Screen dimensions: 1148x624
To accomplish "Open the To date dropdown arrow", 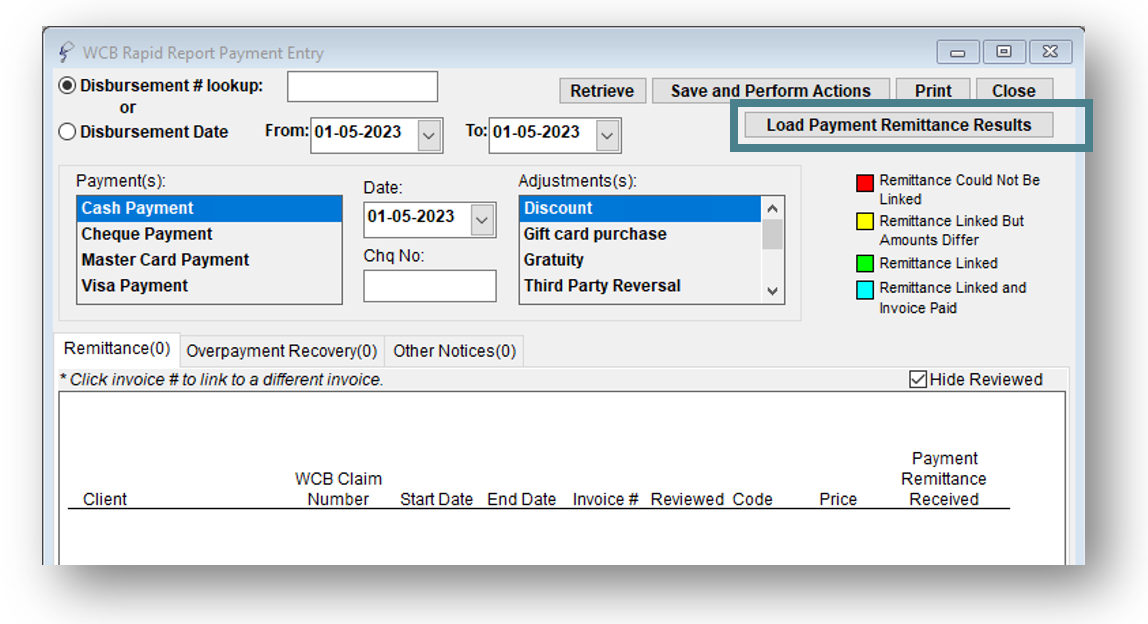I will [607, 135].
